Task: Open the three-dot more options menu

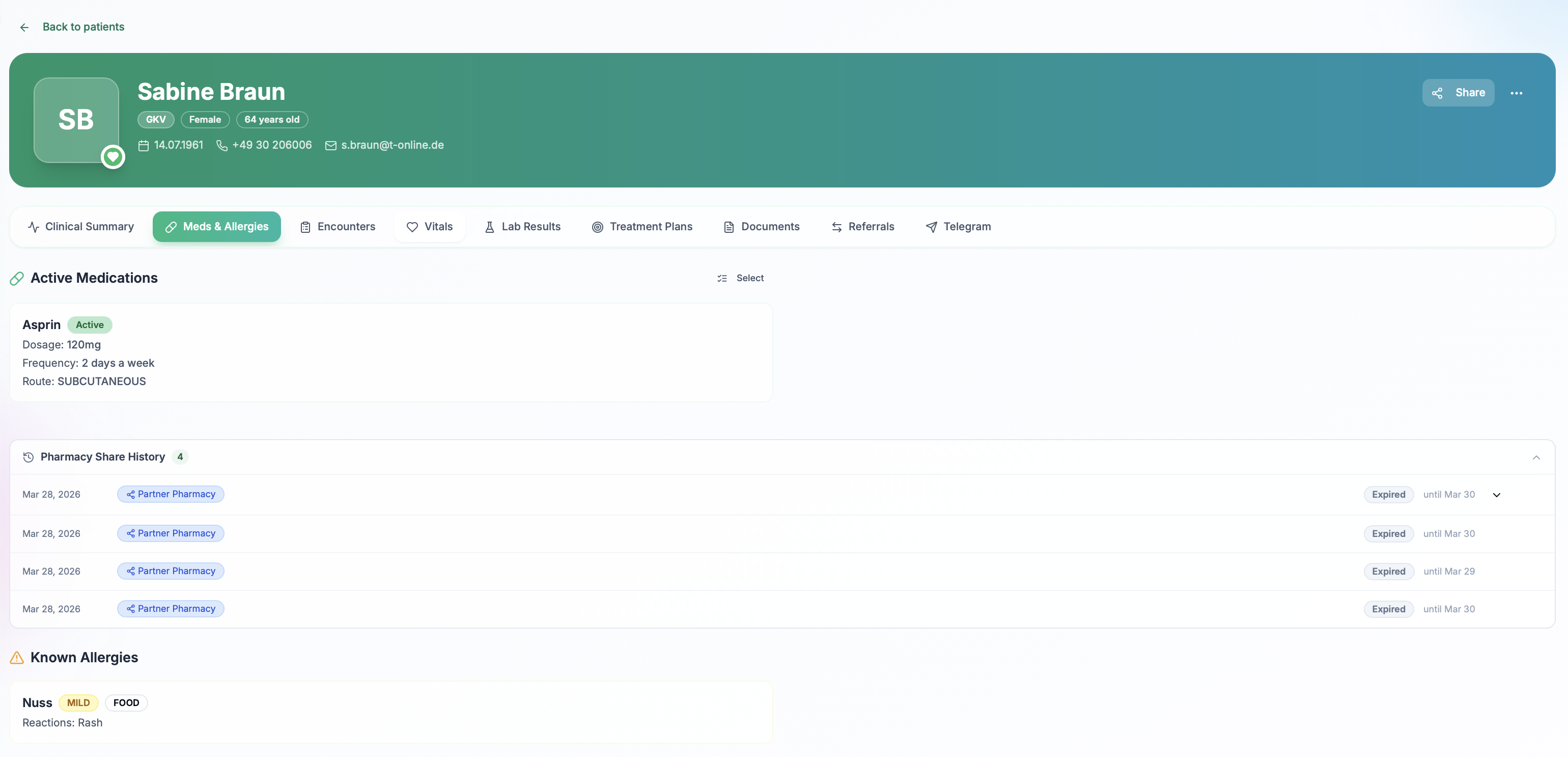Action: pos(1516,93)
